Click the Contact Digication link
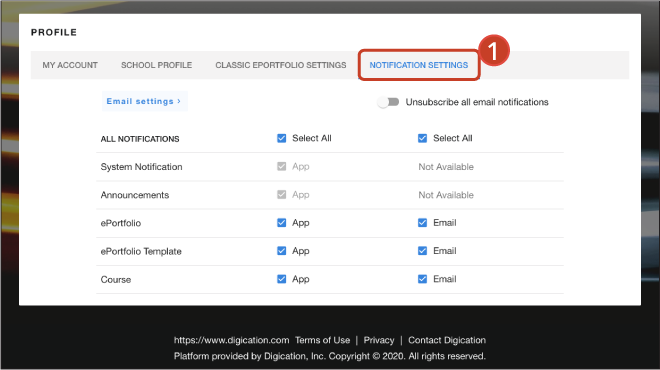 pyautogui.click(x=447, y=340)
